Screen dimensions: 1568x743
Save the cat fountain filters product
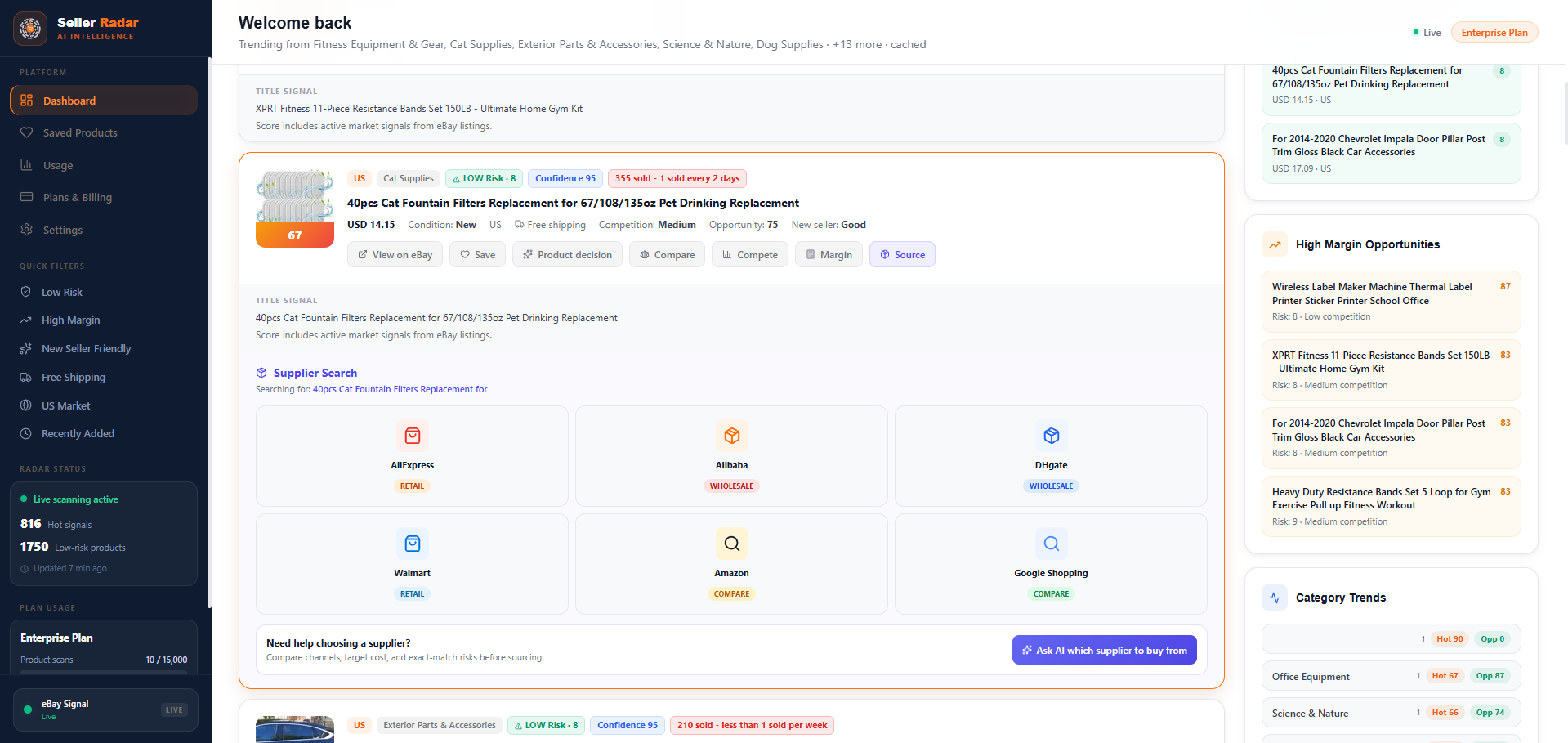(x=477, y=255)
